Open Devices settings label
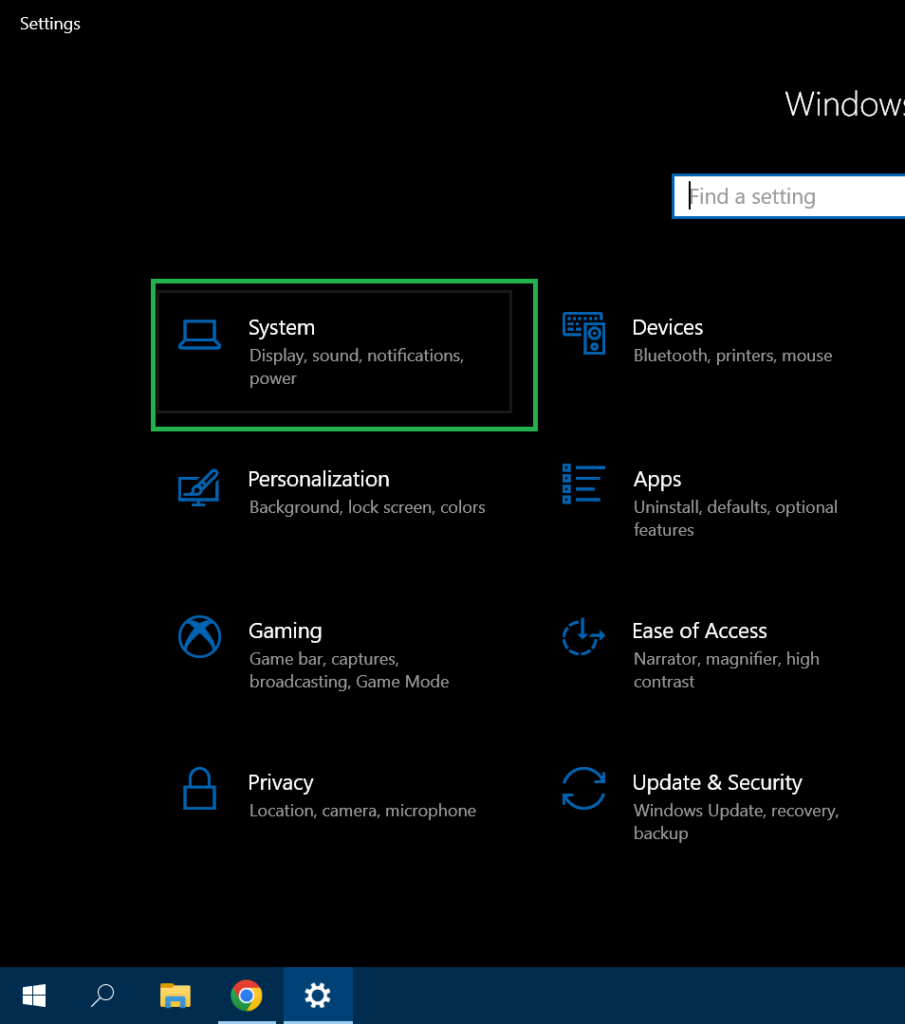 pos(667,328)
